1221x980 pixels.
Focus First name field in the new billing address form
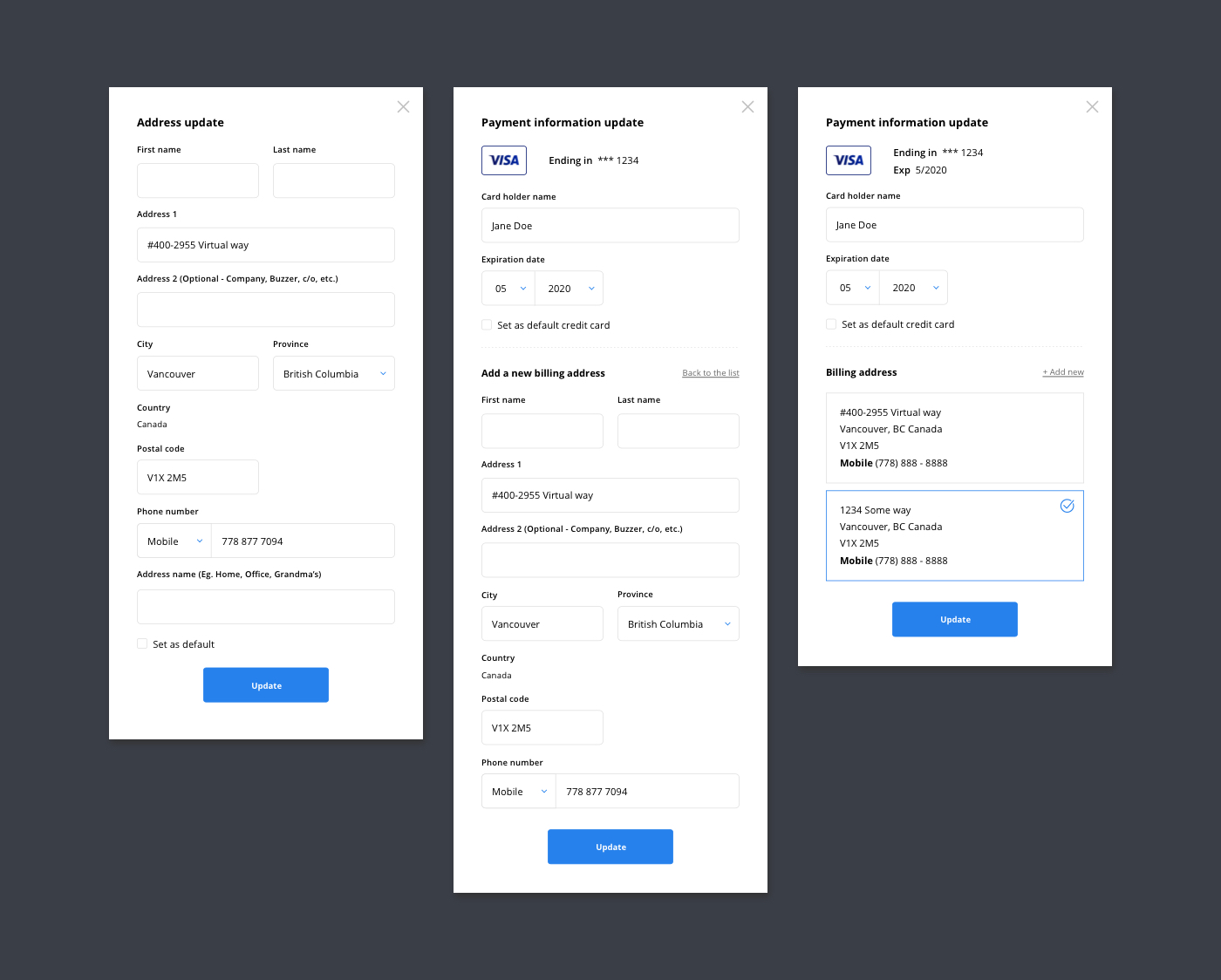pyautogui.click(x=542, y=431)
